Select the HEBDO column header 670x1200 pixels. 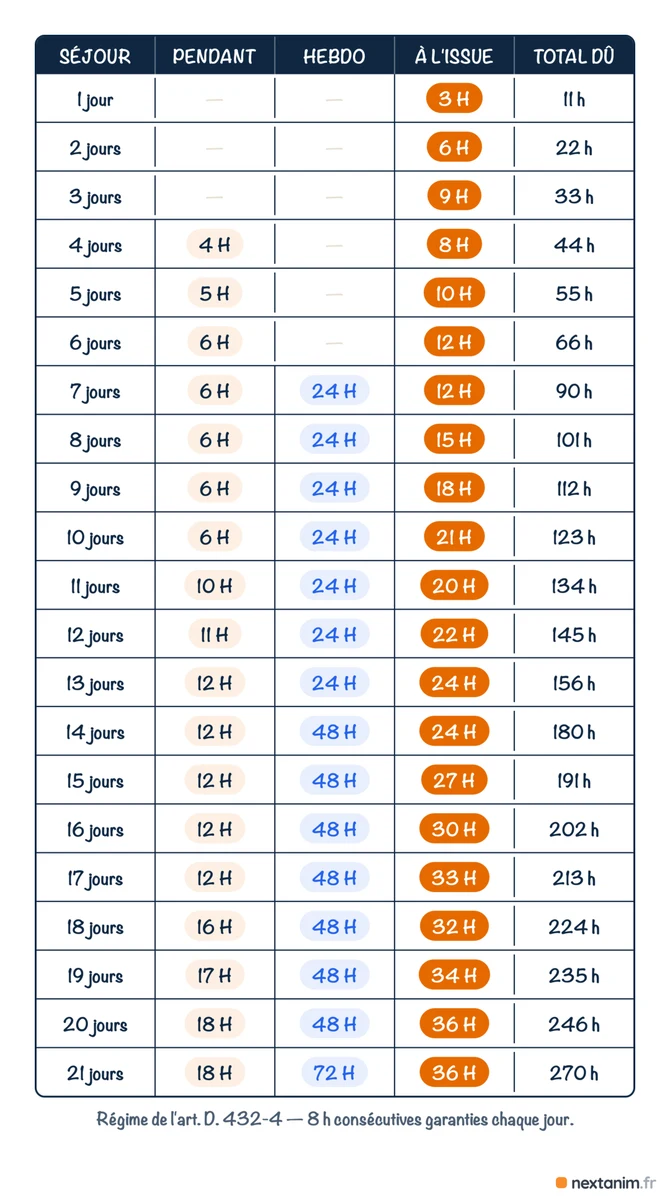(334, 56)
